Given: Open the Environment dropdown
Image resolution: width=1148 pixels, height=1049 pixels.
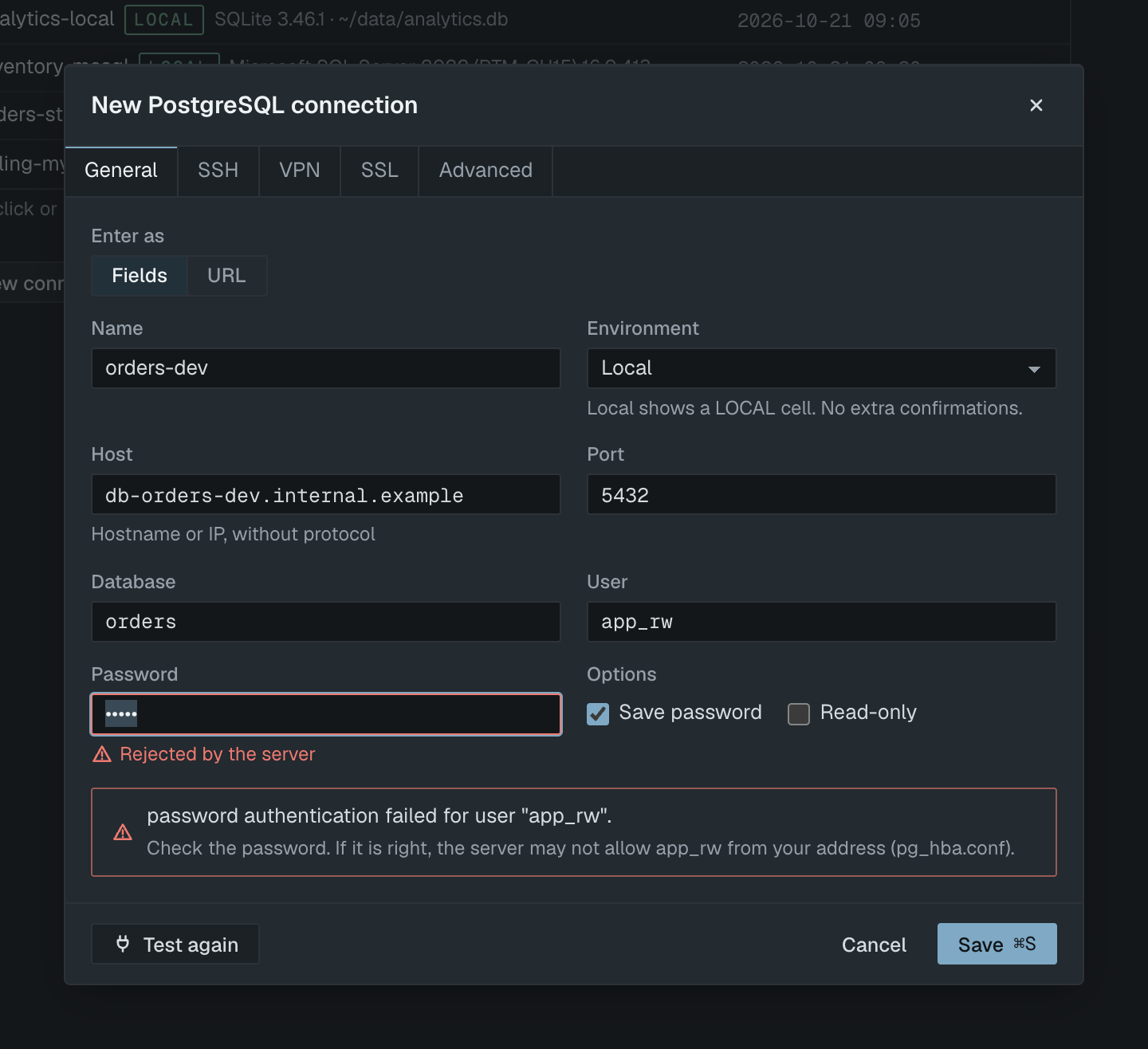Looking at the screenshot, I should point(821,368).
